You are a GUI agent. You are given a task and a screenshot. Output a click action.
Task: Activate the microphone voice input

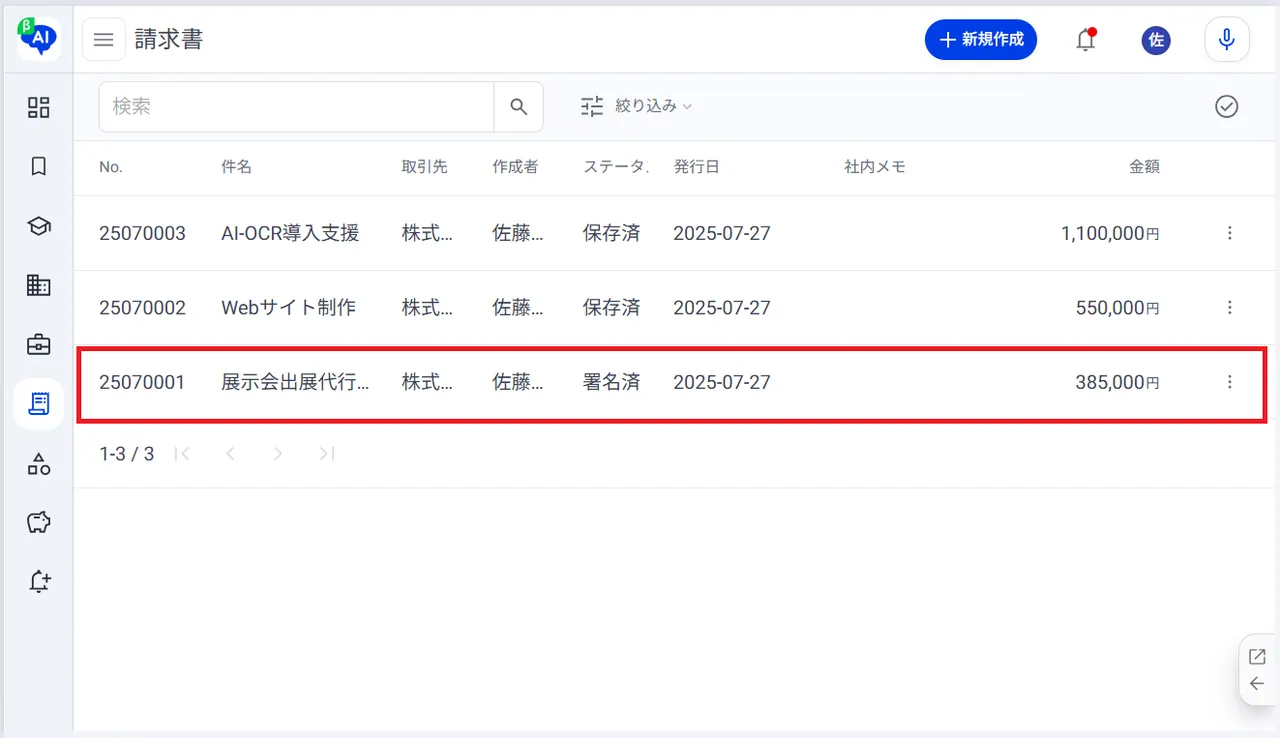click(1227, 40)
